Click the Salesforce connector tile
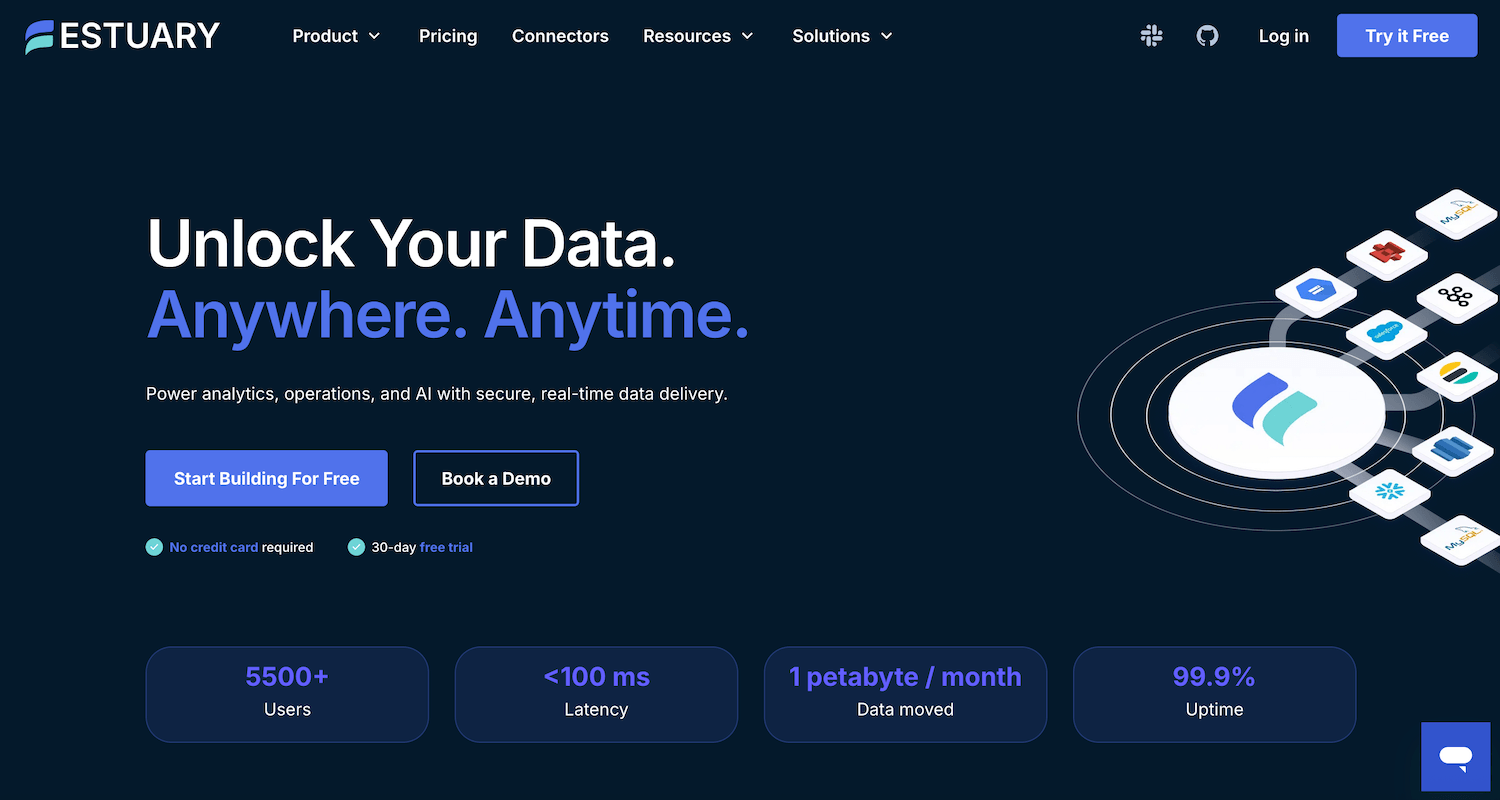 point(1385,333)
